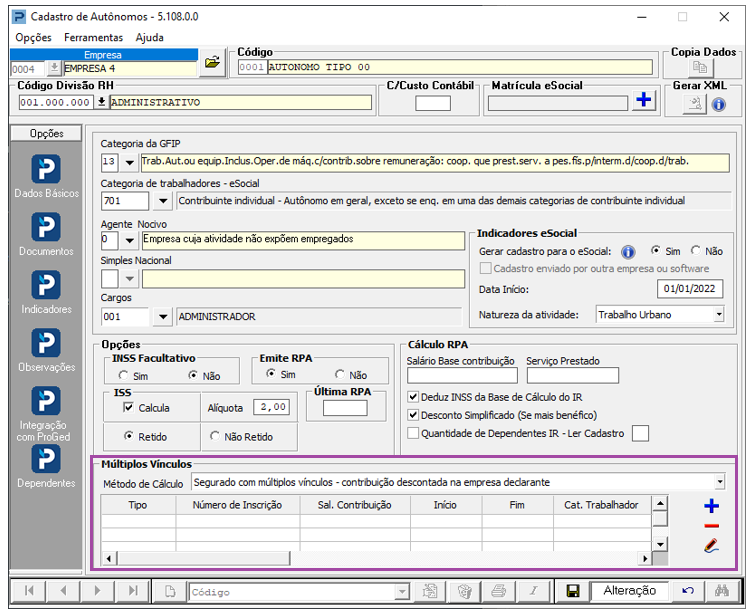
Task: Edit vínculo with the pencil icon
Action: click(711, 546)
